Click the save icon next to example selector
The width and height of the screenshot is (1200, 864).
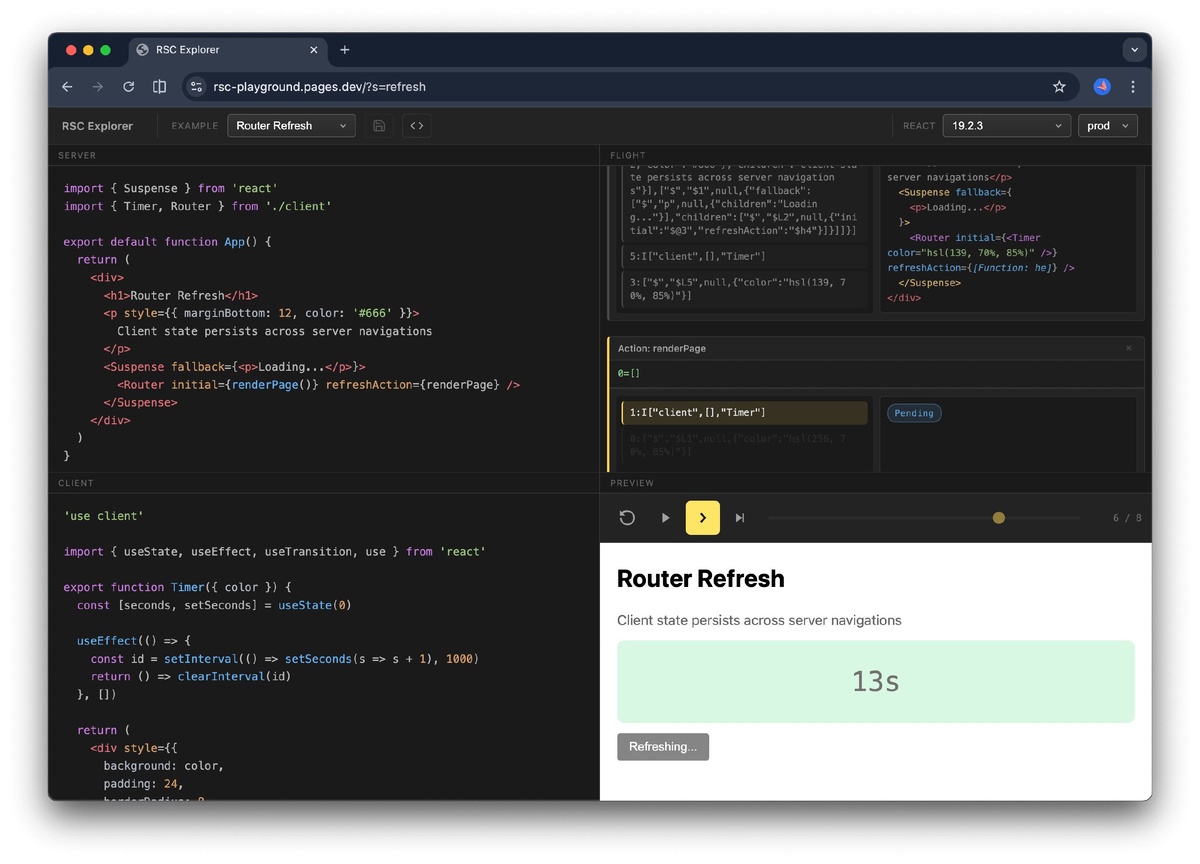pos(379,126)
